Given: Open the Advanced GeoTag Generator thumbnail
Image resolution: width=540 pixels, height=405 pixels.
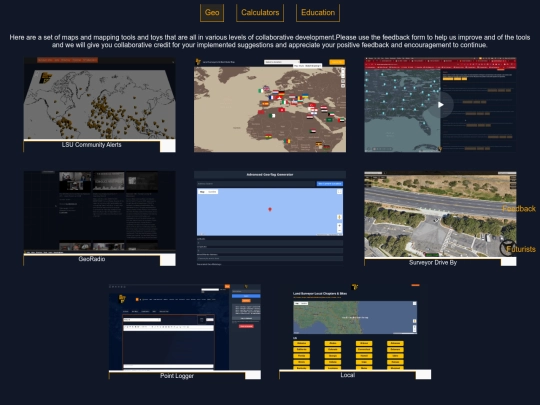Looking at the screenshot, I should click(270, 218).
